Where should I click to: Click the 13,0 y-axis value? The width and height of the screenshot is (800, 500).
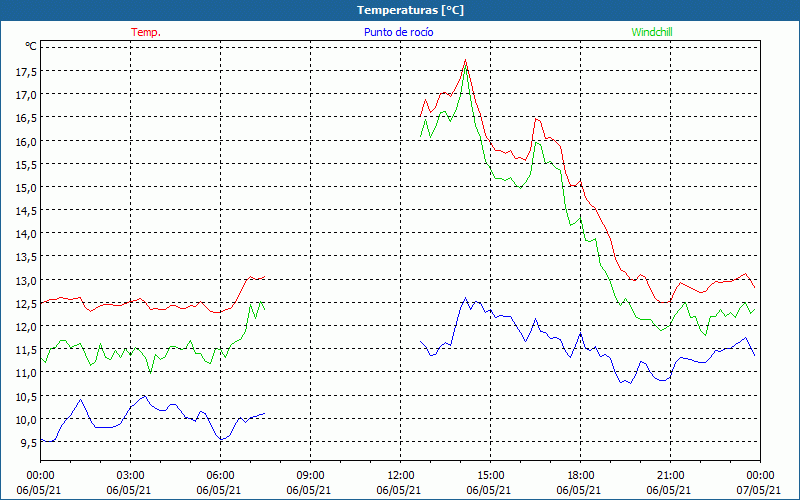tap(27, 281)
